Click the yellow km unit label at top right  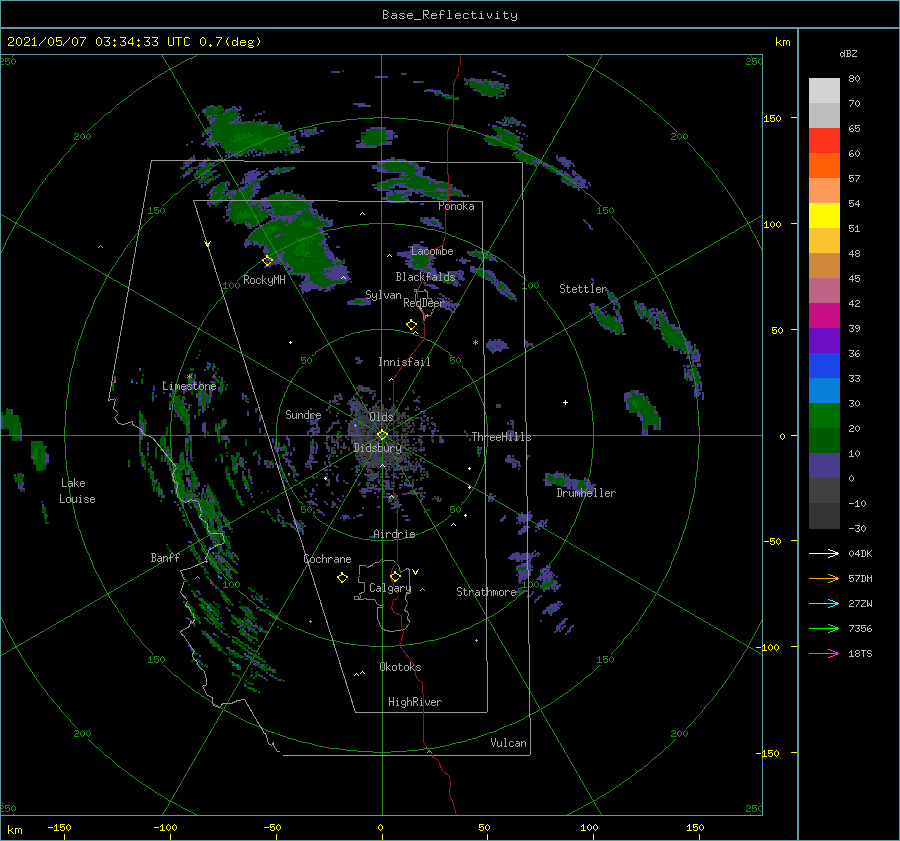coord(782,42)
